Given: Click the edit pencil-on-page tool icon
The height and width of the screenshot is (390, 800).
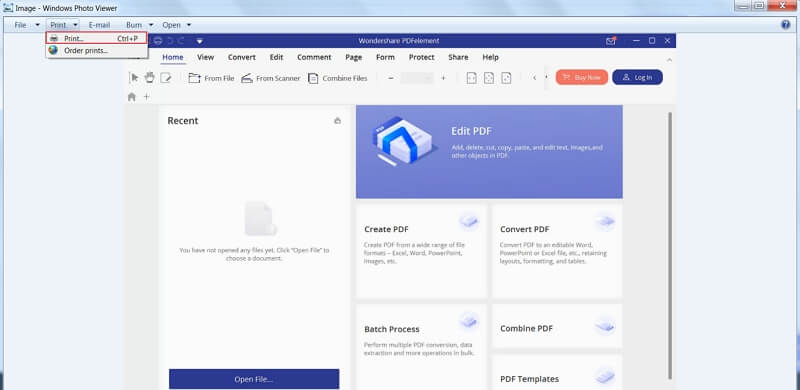Looking at the screenshot, I should [x=166, y=78].
